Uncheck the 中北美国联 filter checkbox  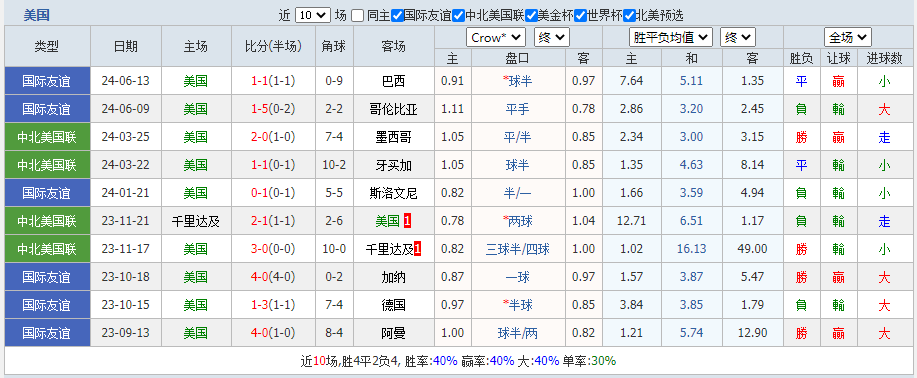point(458,16)
